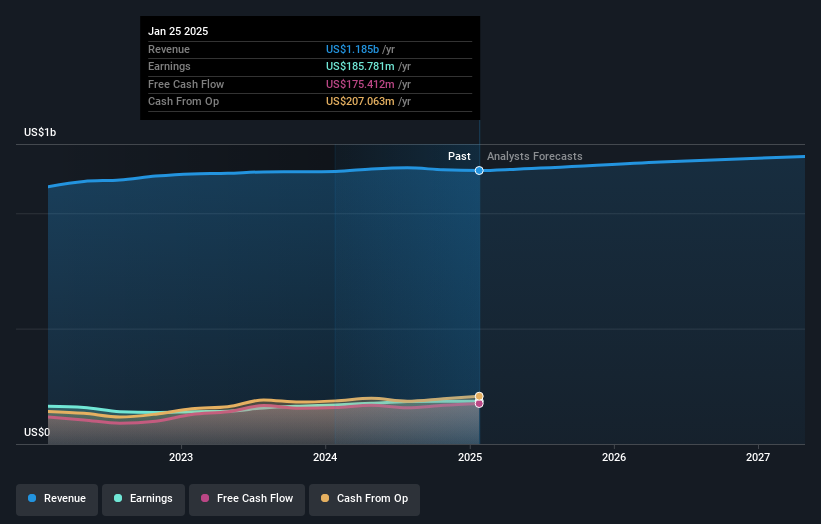Click the orange Cash From Op data point

[479, 396]
